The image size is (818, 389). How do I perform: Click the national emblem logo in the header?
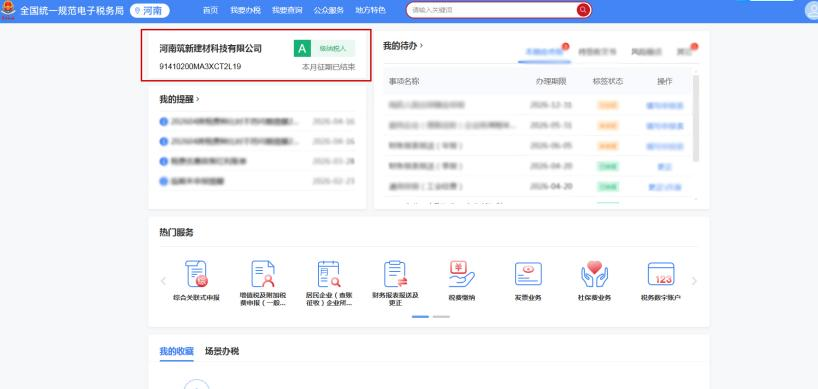click(x=8, y=10)
